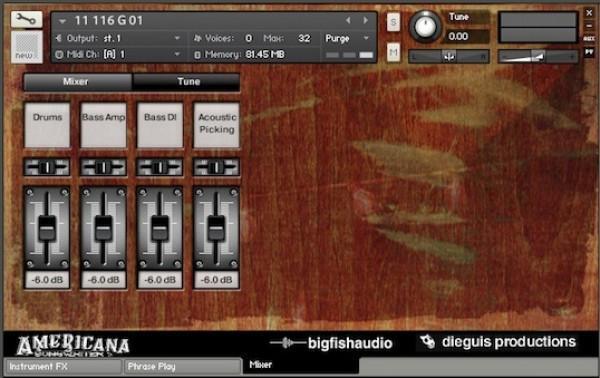
Task: Expand the instrument name dropdown arrow
Action: tap(62, 21)
